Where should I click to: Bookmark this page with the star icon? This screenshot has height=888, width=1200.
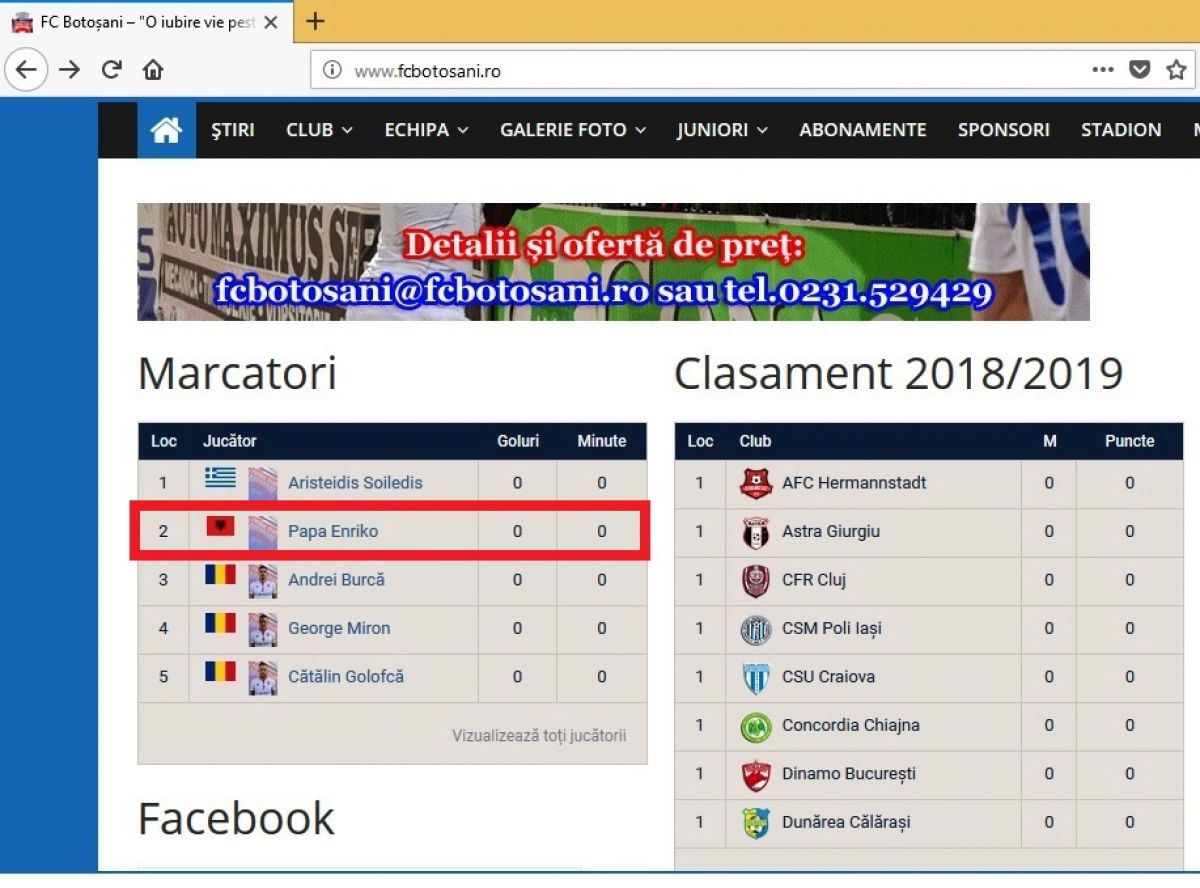point(1176,70)
